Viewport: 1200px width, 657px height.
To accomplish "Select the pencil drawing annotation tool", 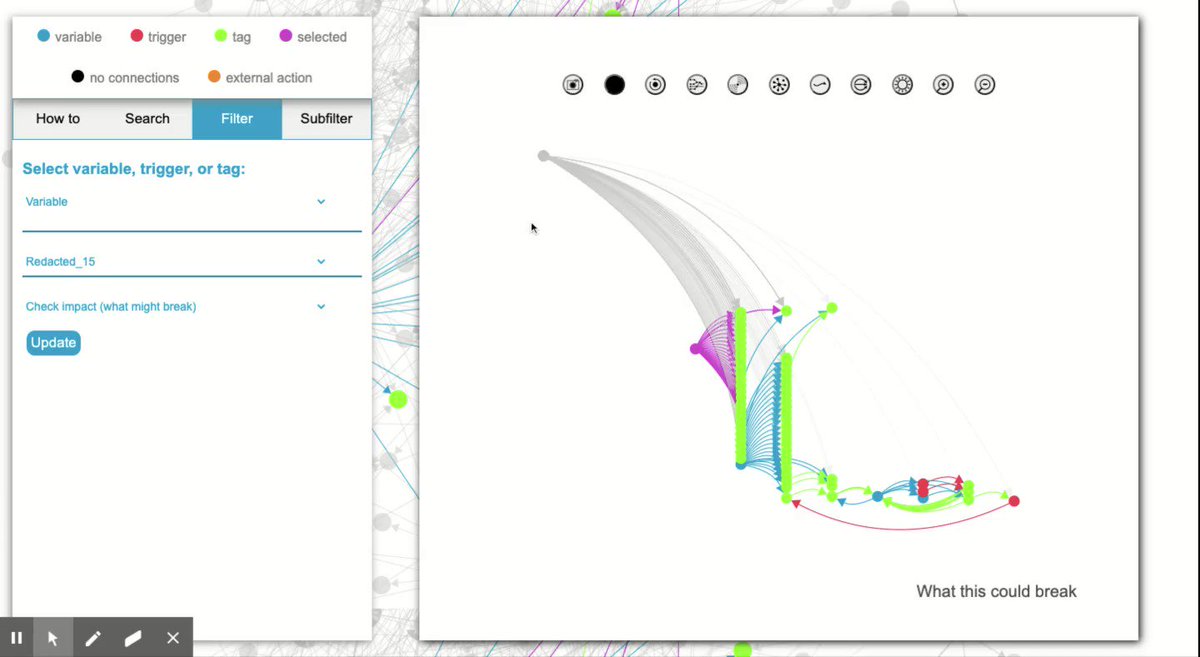I will [x=93, y=637].
